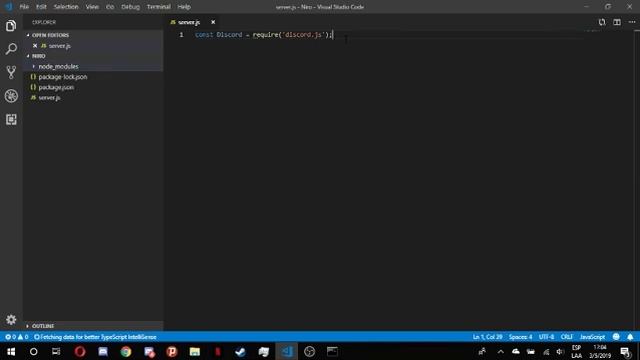Click in line 1 of the code editor
The width and height of the screenshot is (640, 360).
(263, 35)
